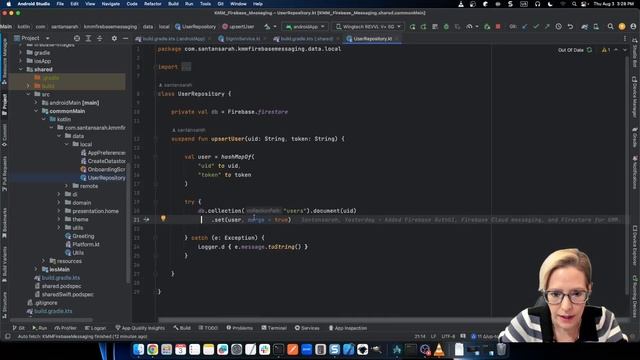This screenshot has height=360, width=640.
Task: Collapse the commonMain folder
Action: pos(36,111)
